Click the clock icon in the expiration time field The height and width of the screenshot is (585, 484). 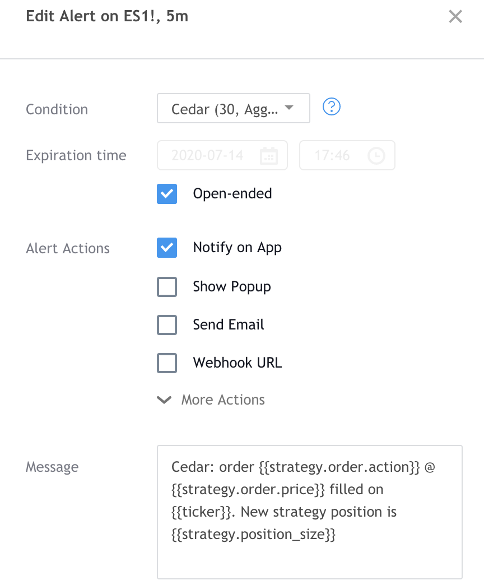(x=376, y=156)
